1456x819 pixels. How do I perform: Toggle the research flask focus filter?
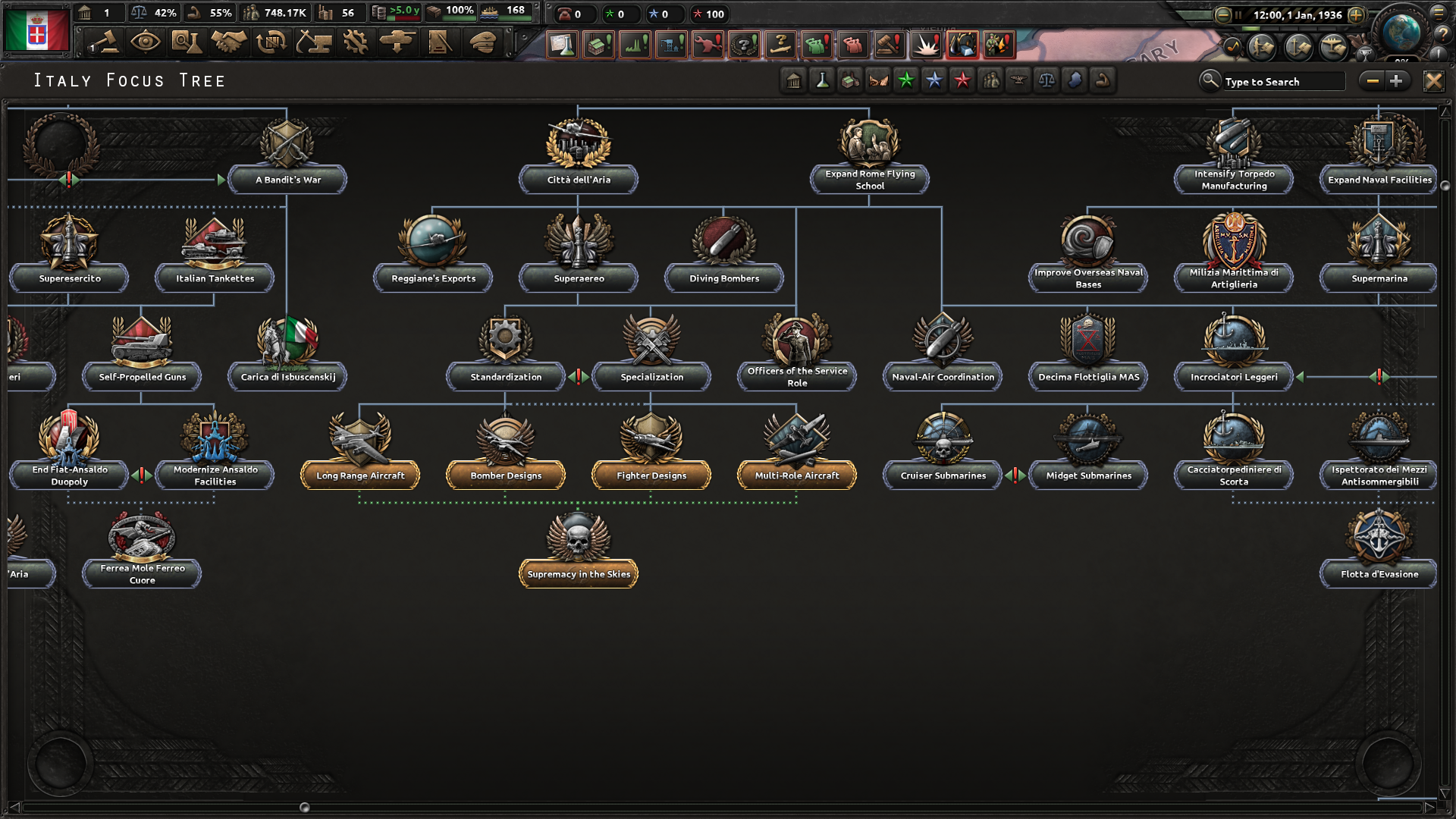pos(822,80)
